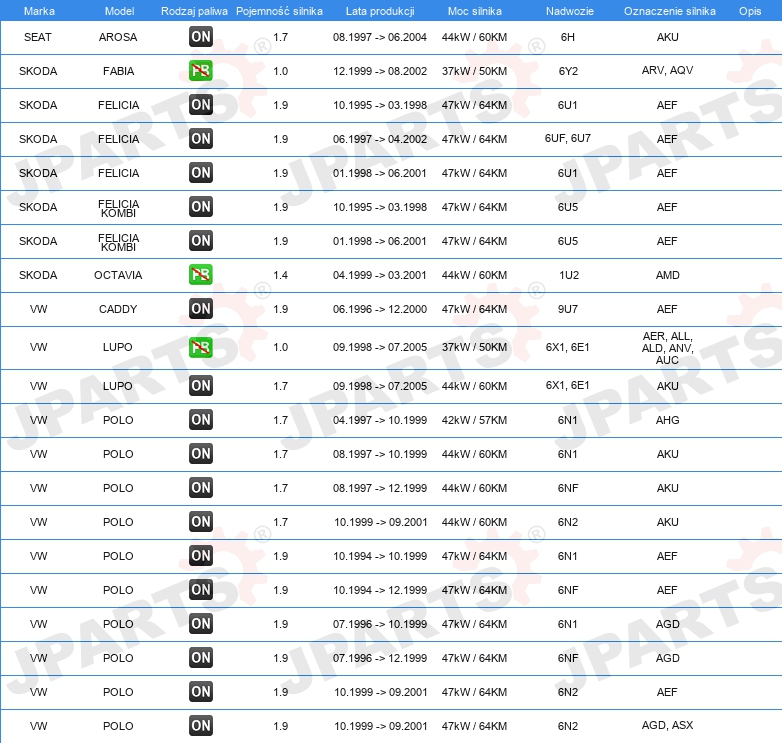Click engine capacity 1.4 in OCTAVIA row
Screen dimensions: 782x743
pos(280,275)
